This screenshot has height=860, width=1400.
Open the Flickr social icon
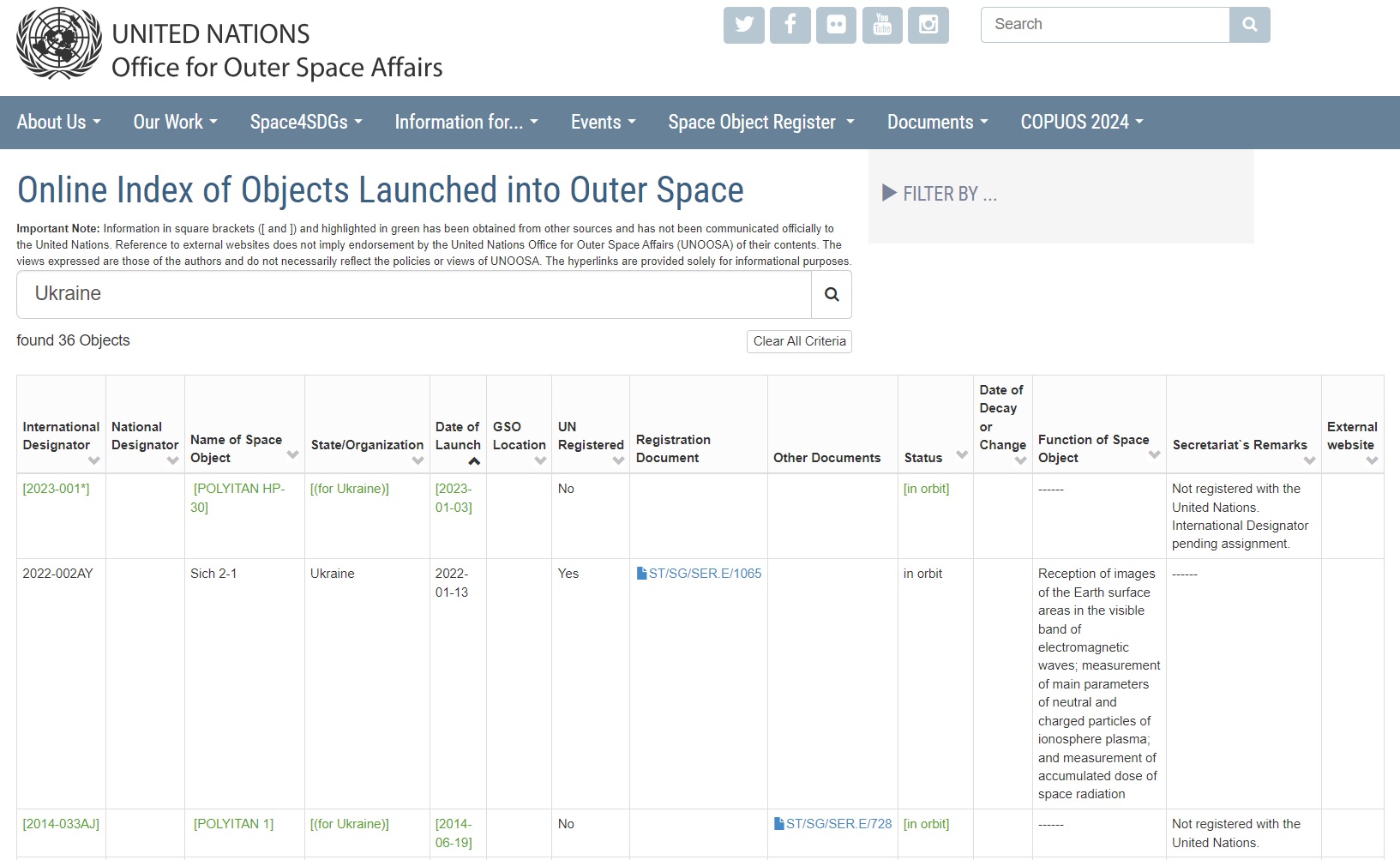pos(836,25)
